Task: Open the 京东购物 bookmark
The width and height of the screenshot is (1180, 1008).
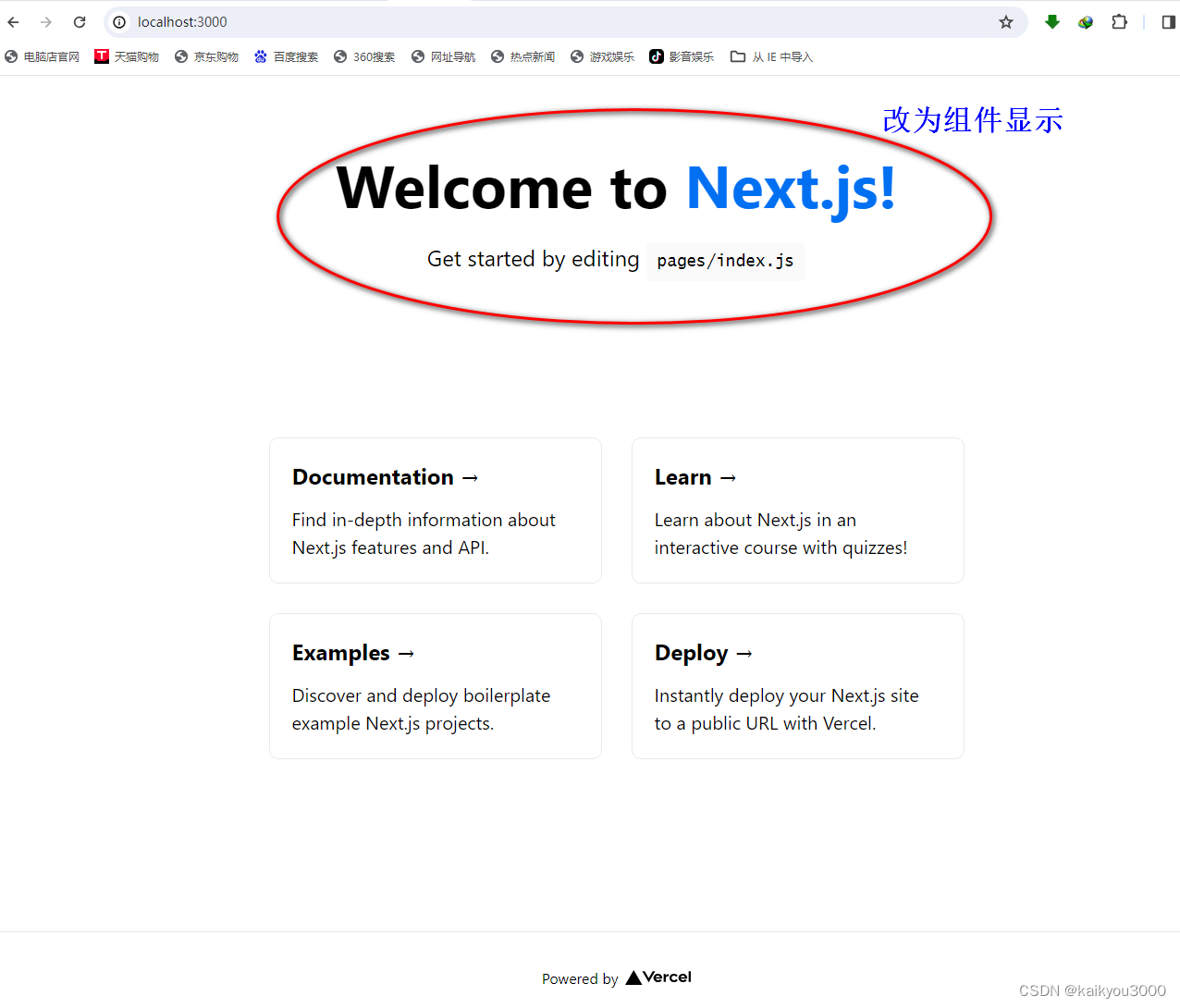Action: click(x=206, y=56)
